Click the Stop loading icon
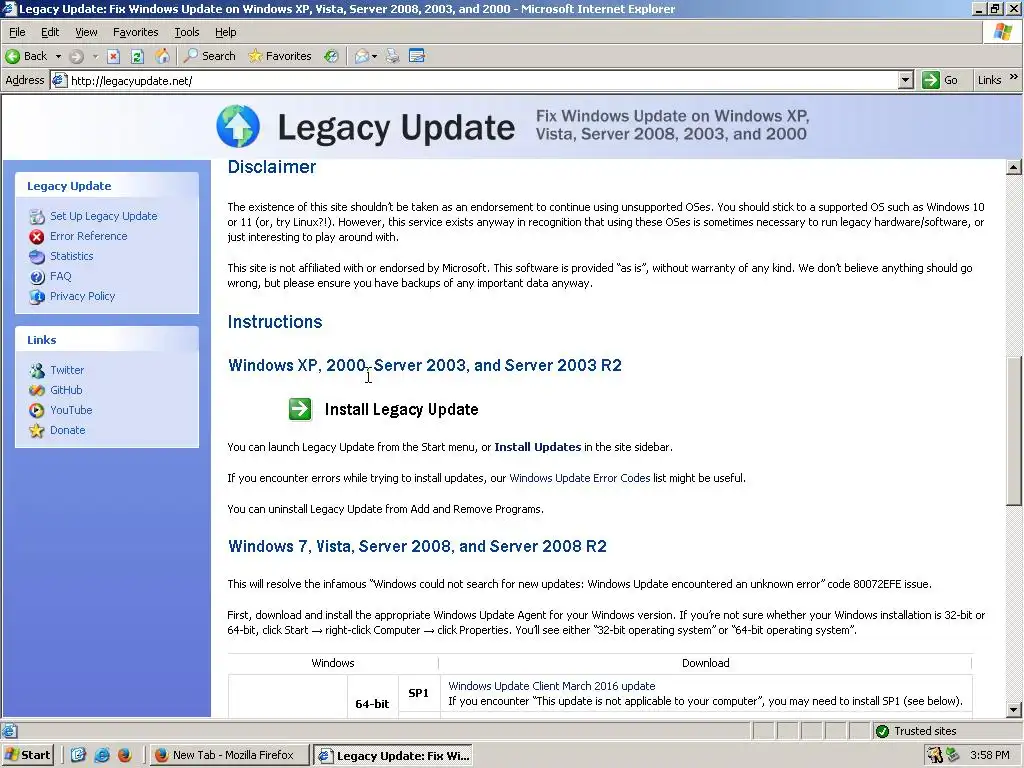 pyautogui.click(x=114, y=56)
